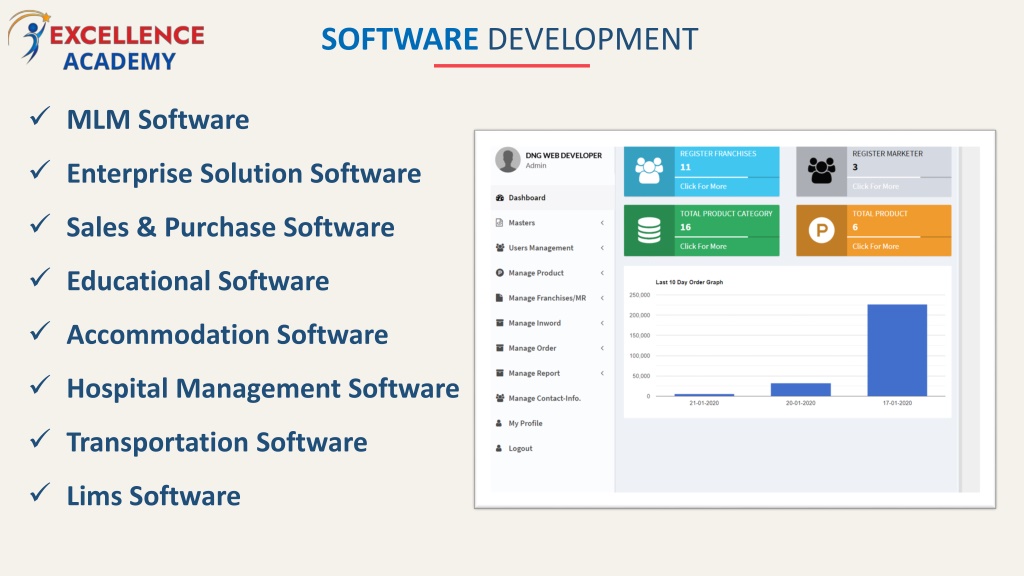This screenshot has width=1024, height=576.
Task: Click the Register Franchises people icon
Action: [x=649, y=171]
